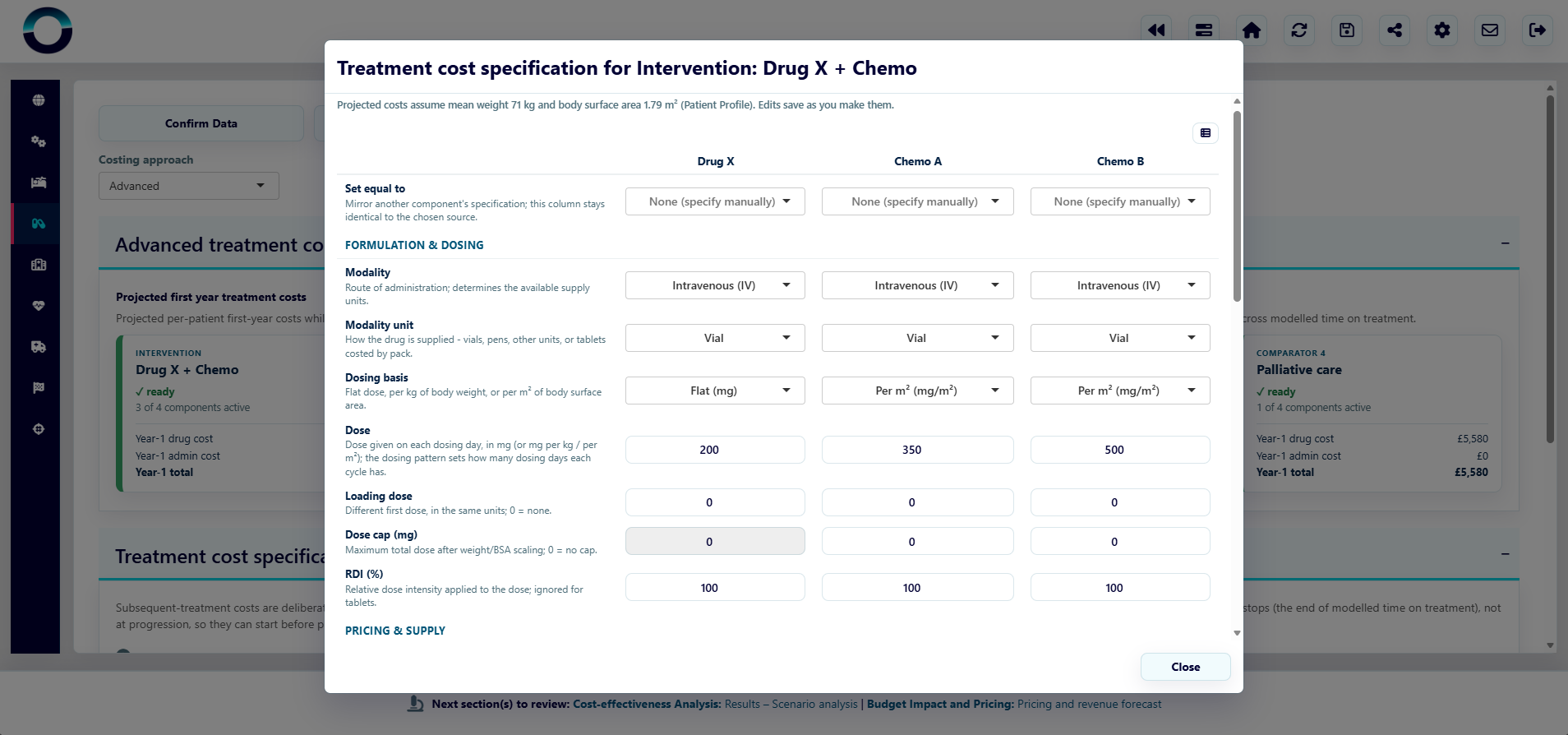Open settings with the gear icon

coord(1442,30)
